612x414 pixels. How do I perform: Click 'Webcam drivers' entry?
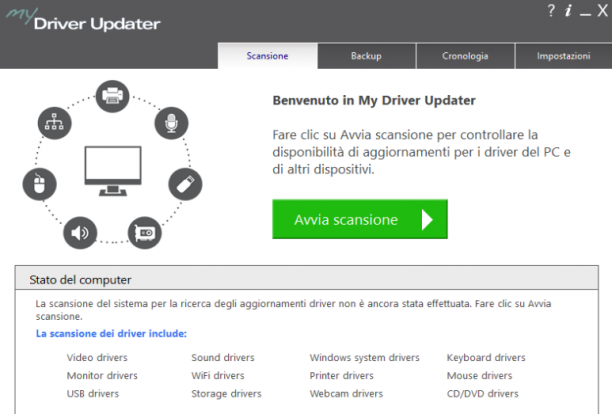point(346,393)
